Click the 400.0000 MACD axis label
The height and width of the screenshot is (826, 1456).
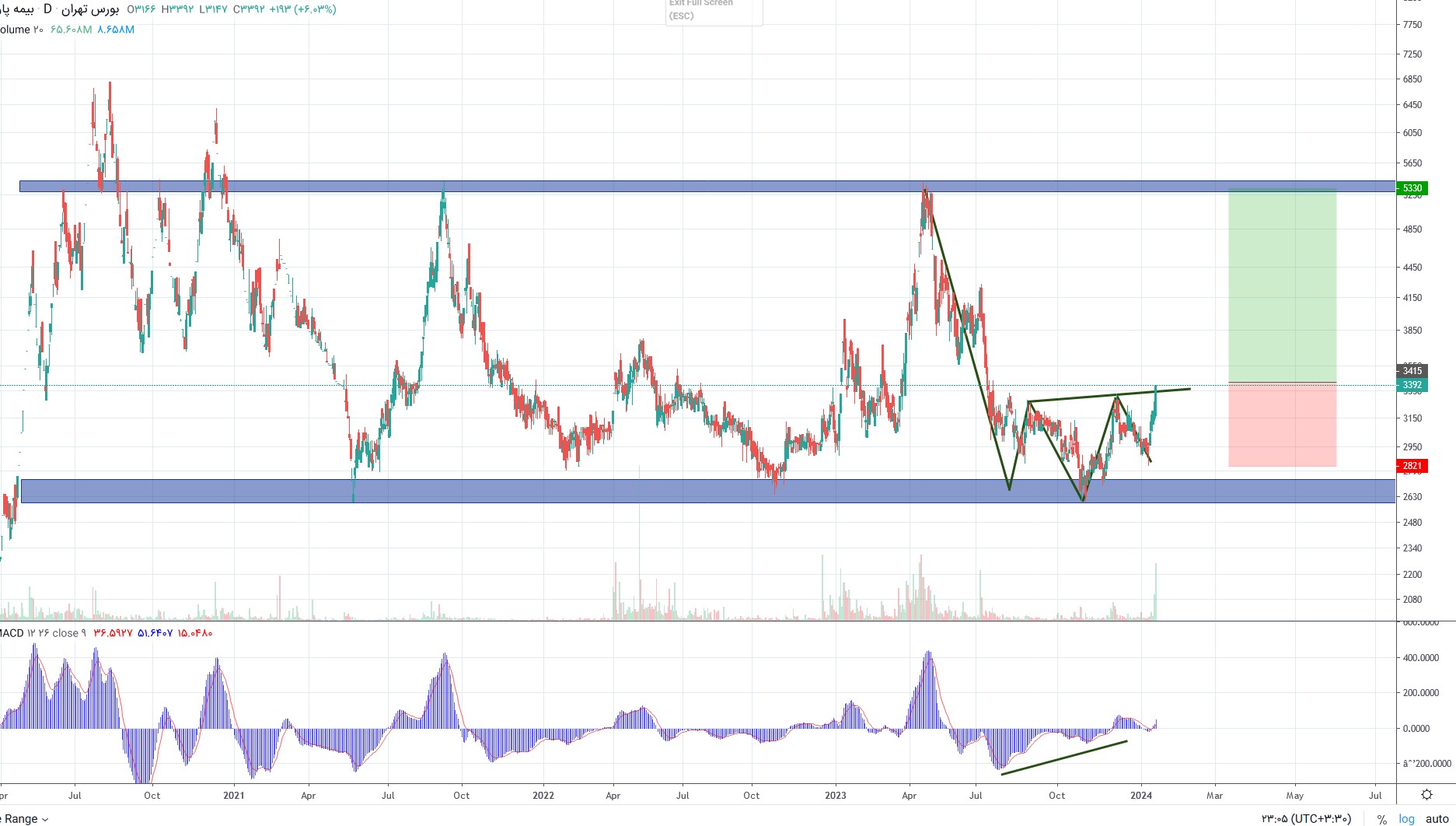coord(1420,658)
